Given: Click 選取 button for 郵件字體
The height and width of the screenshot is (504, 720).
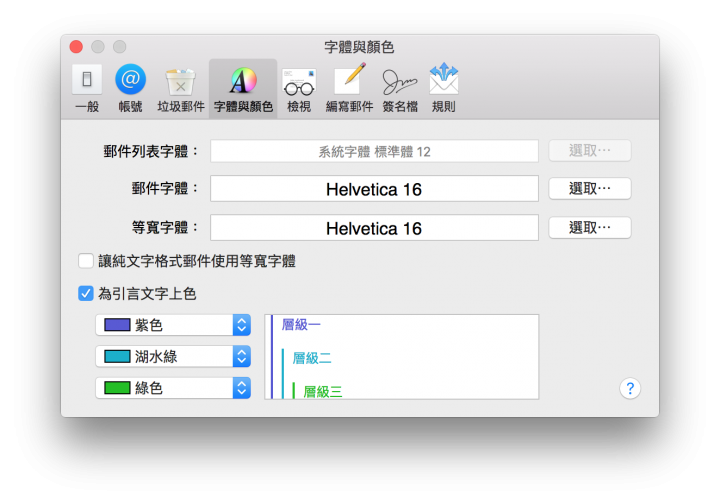Looking at the screenshot, I should coord(590,189).
